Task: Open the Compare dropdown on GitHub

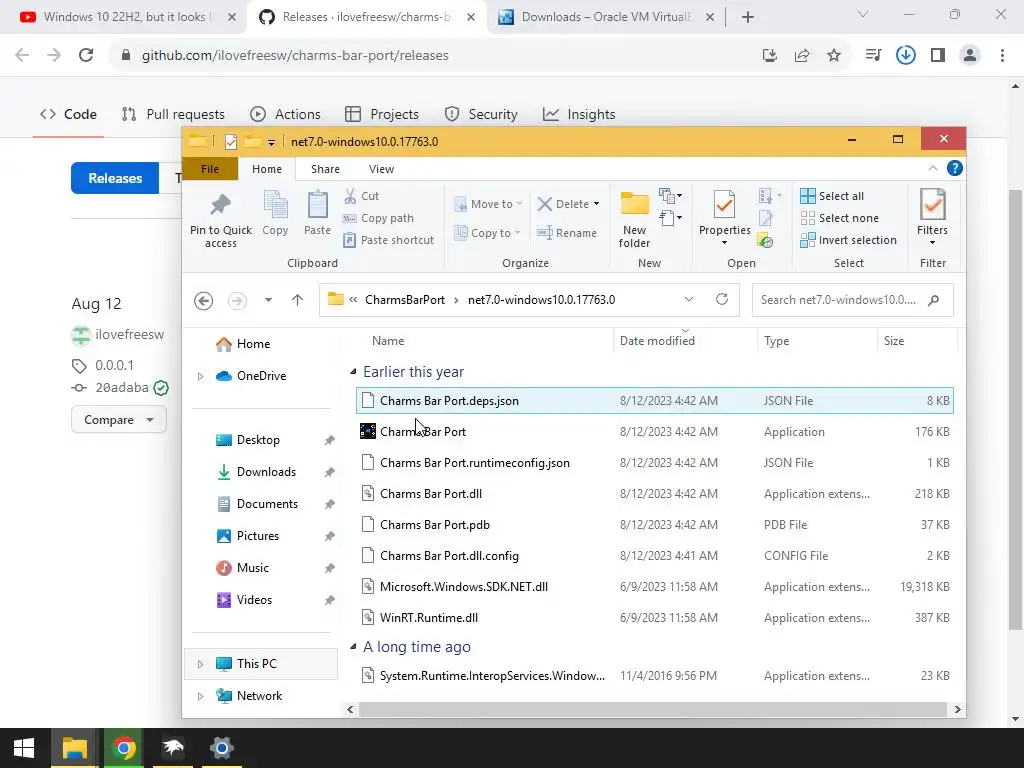Action: (x=119, y=419)
